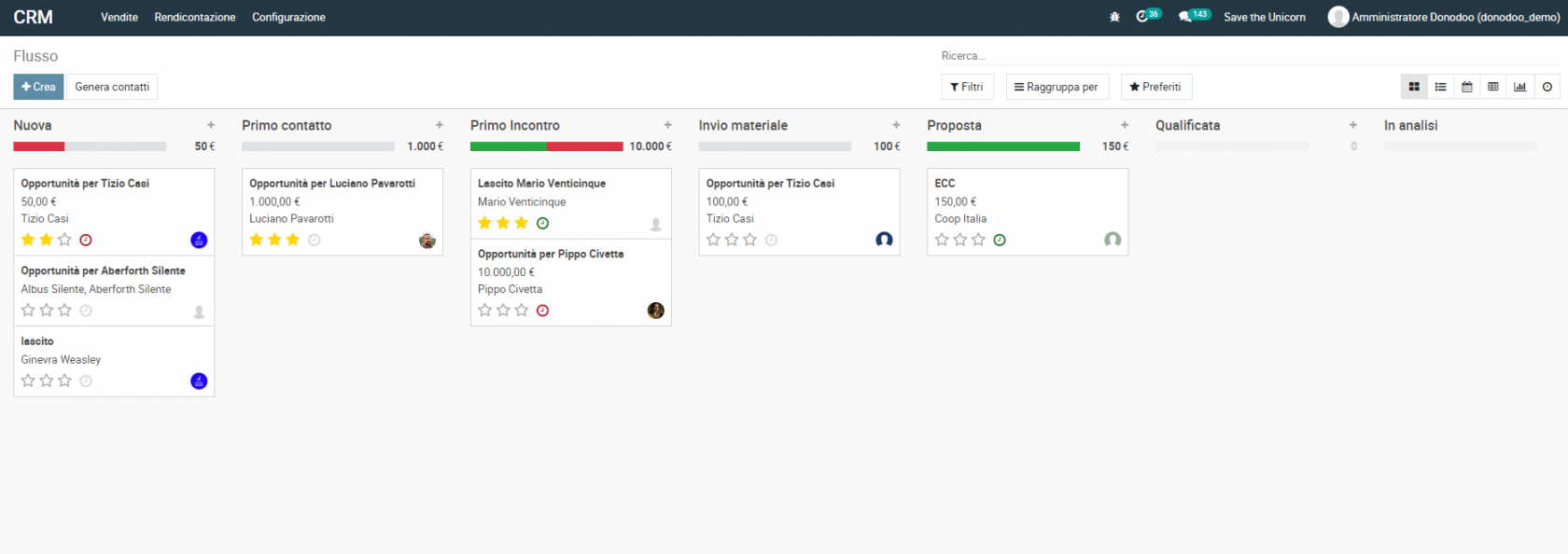Viewport: 1568px width, 554px height.
Task: Expand the Raggruppa per dropdown
Action: click(x=1057, y=87)
